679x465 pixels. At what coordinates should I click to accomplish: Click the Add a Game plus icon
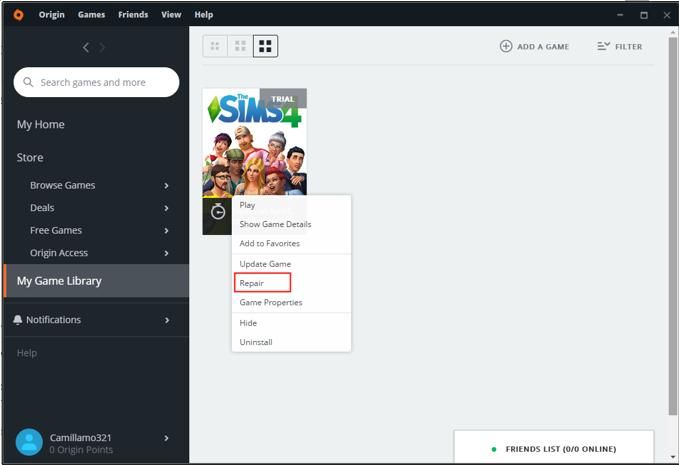(506, 46)
